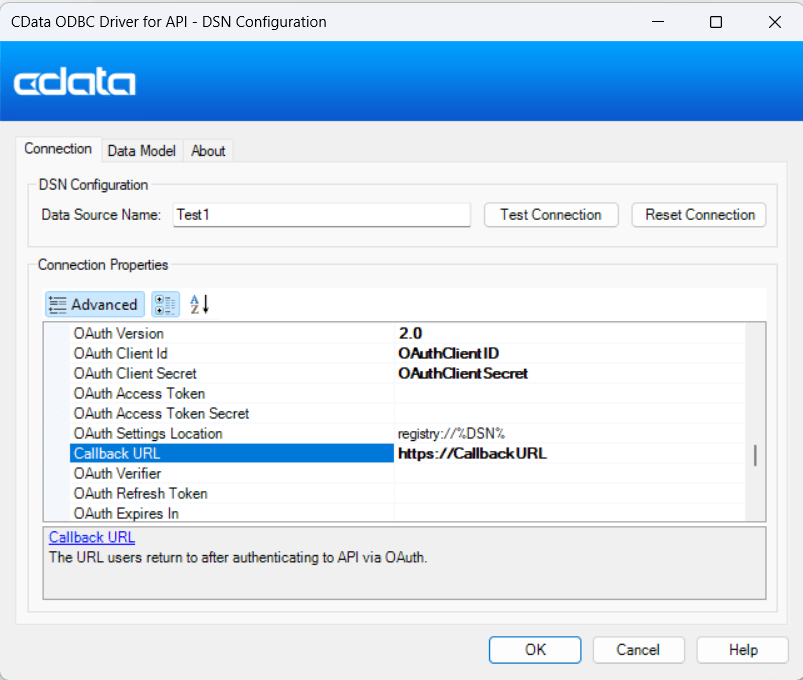Click the Test Connection button
Image resolution: width=803 pixels, height=680 pixels.
tap(551, 215)
